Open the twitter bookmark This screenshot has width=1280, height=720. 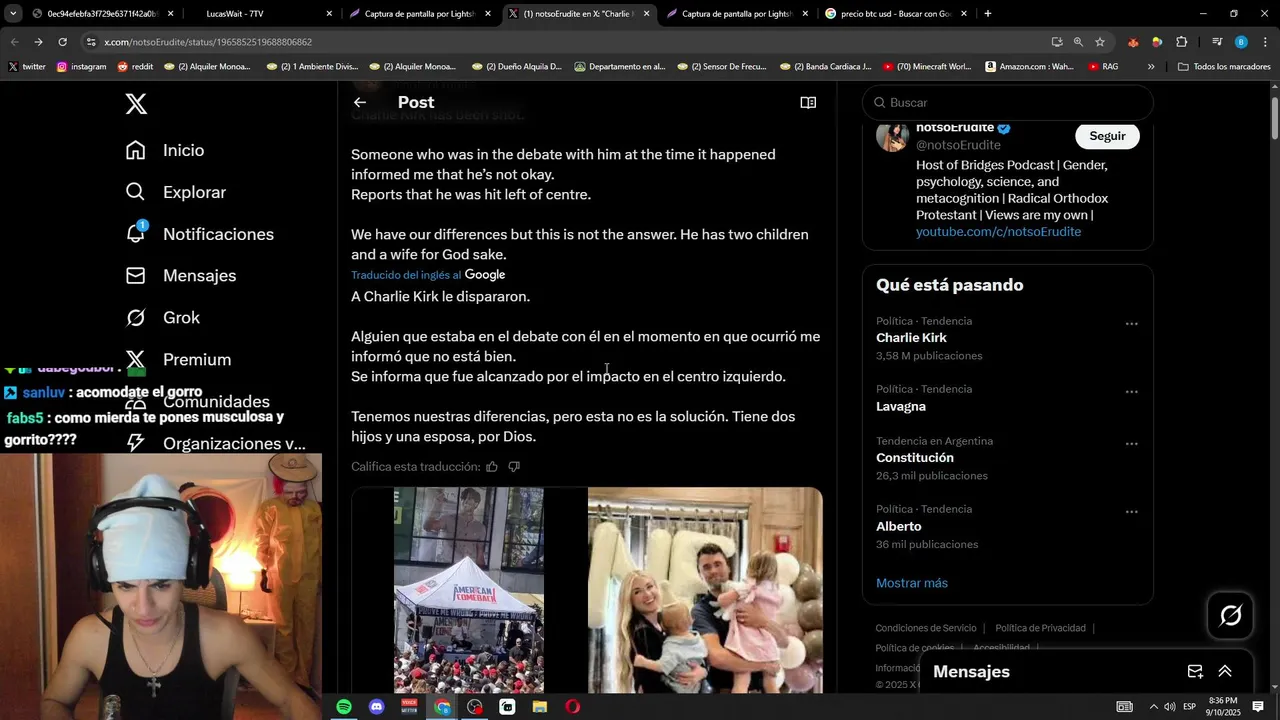[27, 67]
